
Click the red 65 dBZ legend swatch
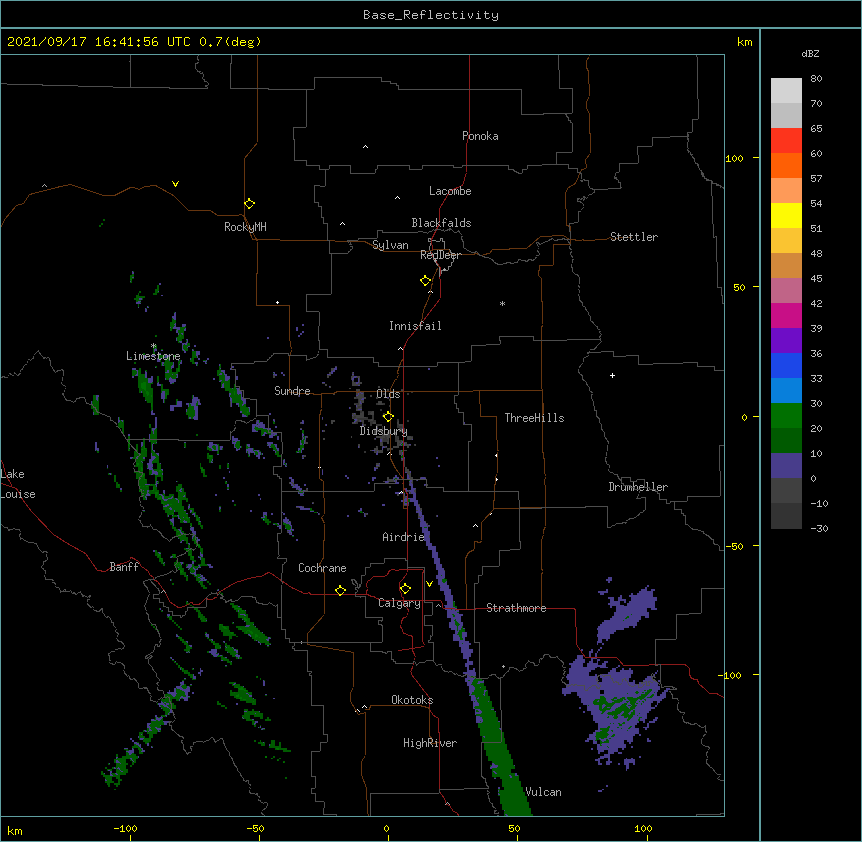coord(786,141)
